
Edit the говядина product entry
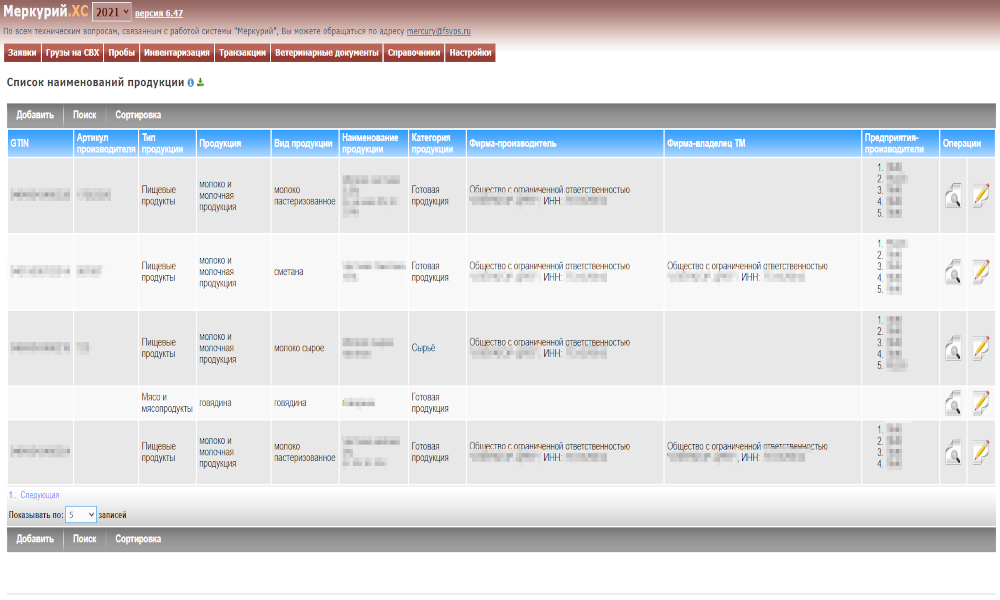click(981, 403)
